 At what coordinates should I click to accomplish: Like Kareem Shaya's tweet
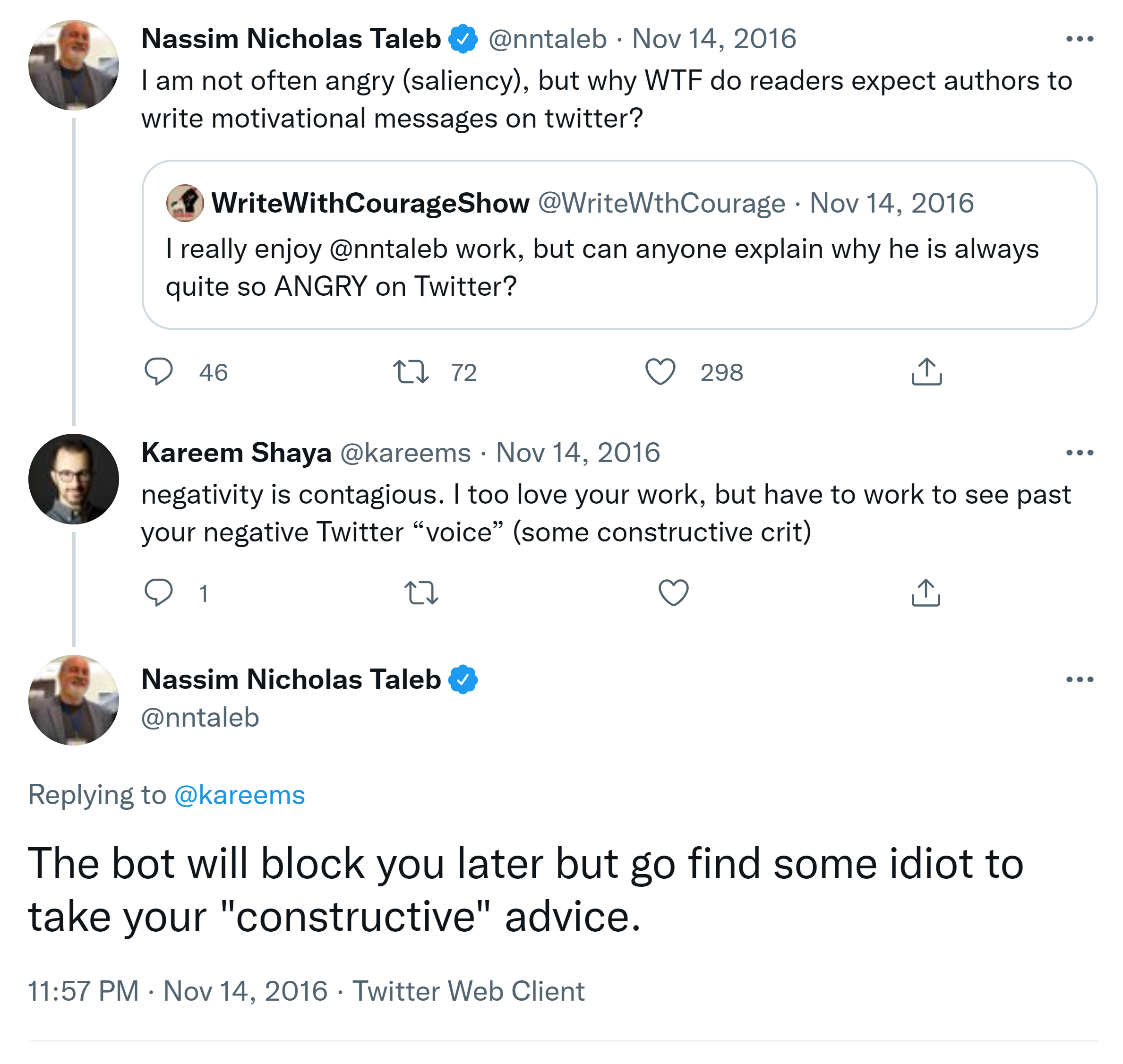pos(673,592)
